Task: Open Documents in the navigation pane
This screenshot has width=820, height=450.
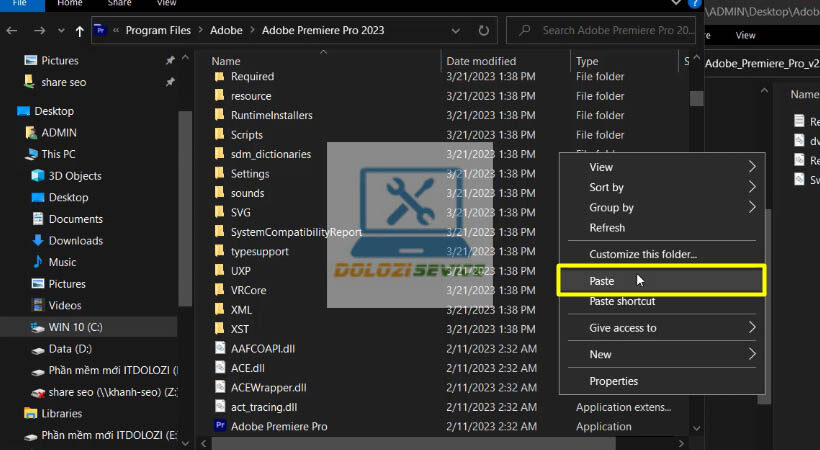Action: click(x=75, y=219)
